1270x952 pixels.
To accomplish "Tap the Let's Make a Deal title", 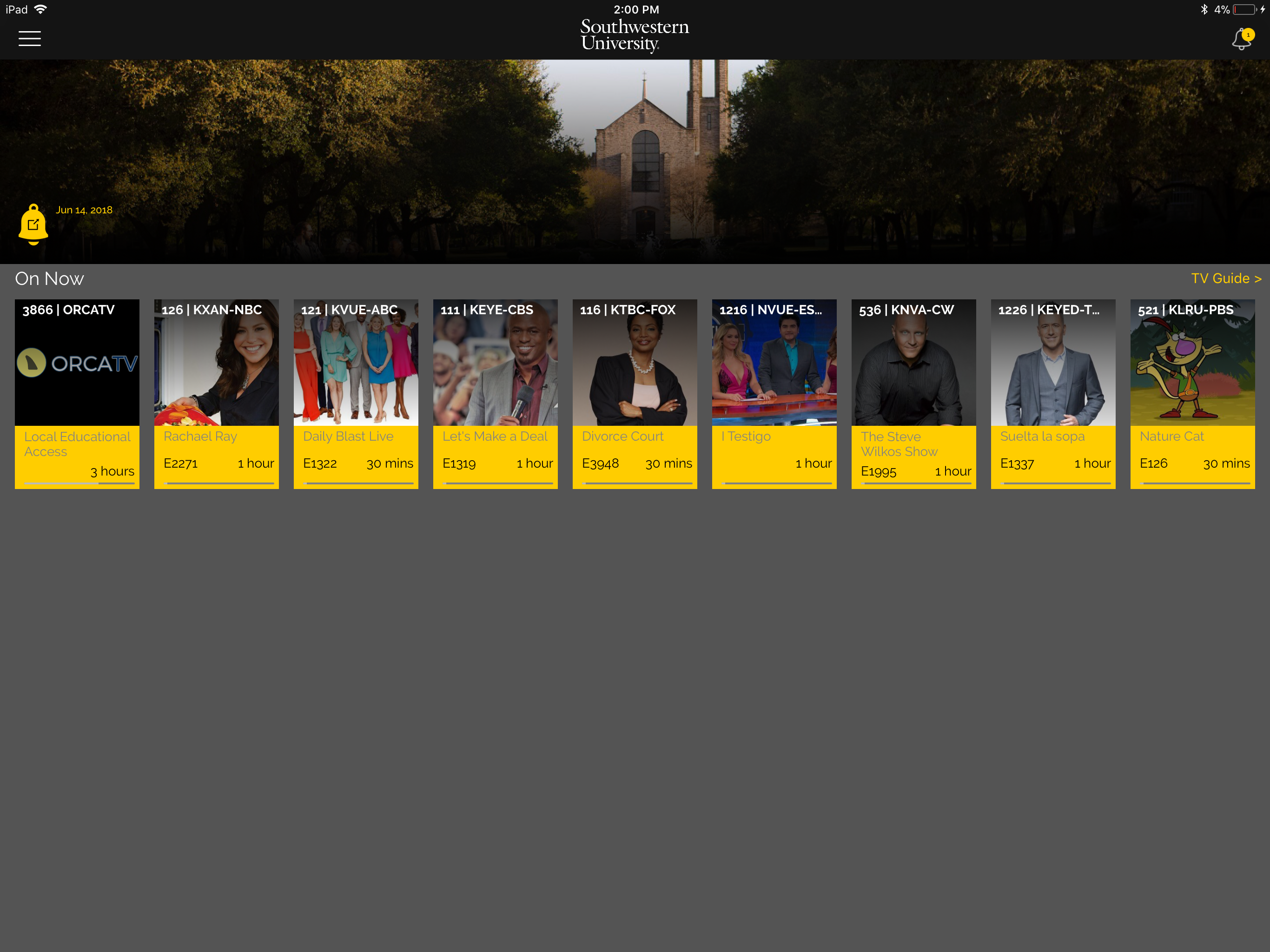I will point(495,436).
